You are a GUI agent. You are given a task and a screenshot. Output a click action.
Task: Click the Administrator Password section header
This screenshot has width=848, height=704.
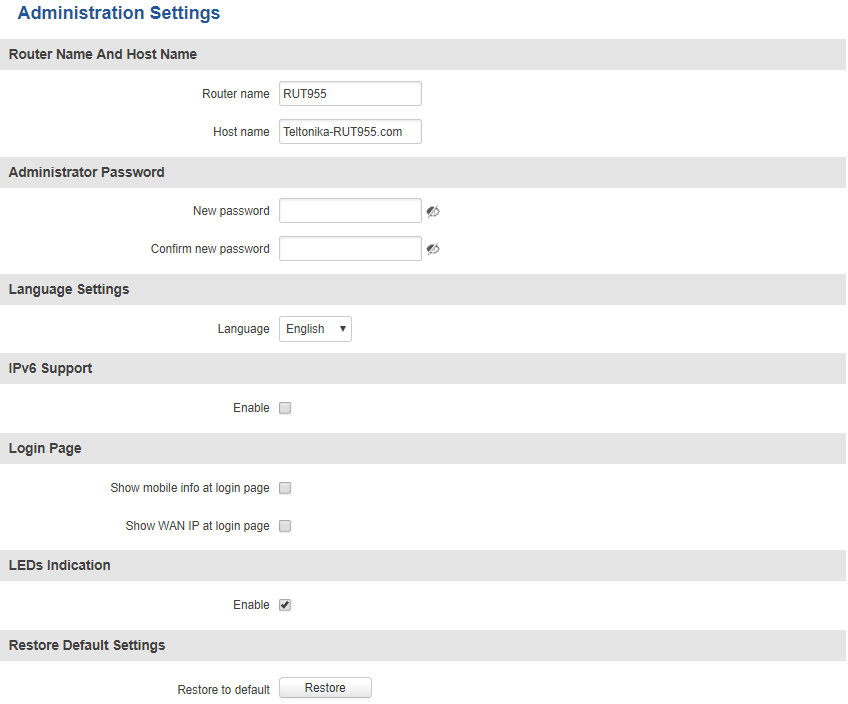pos(87,172)
